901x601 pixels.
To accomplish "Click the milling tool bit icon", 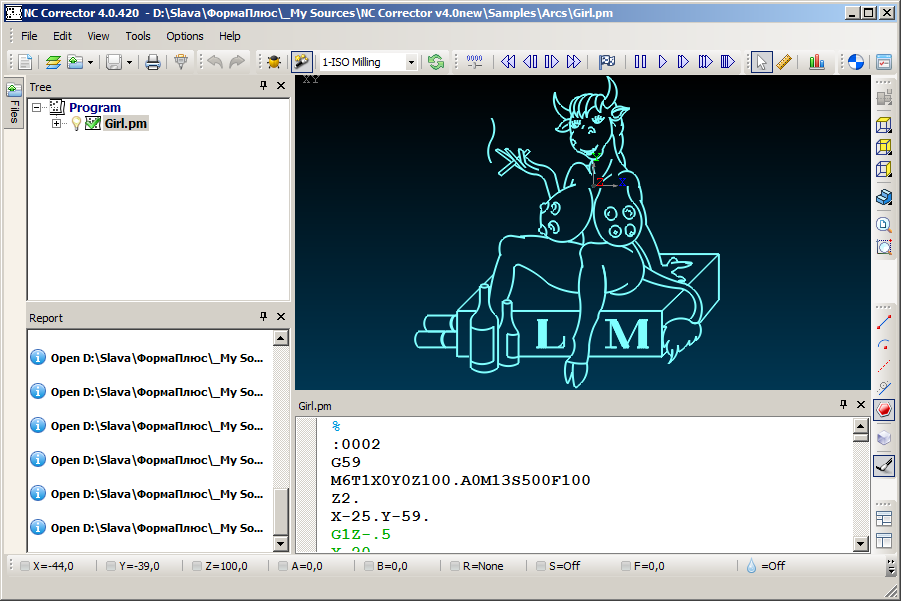I will [x=181, y=61].
